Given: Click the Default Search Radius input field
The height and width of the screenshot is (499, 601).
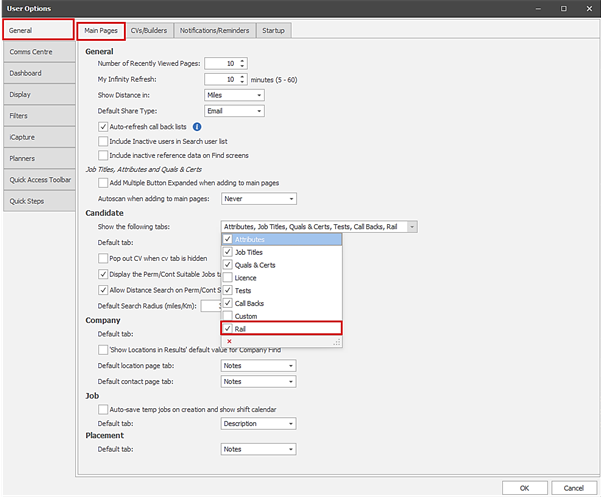Looking at the screenshot, I should pos(211,306).
